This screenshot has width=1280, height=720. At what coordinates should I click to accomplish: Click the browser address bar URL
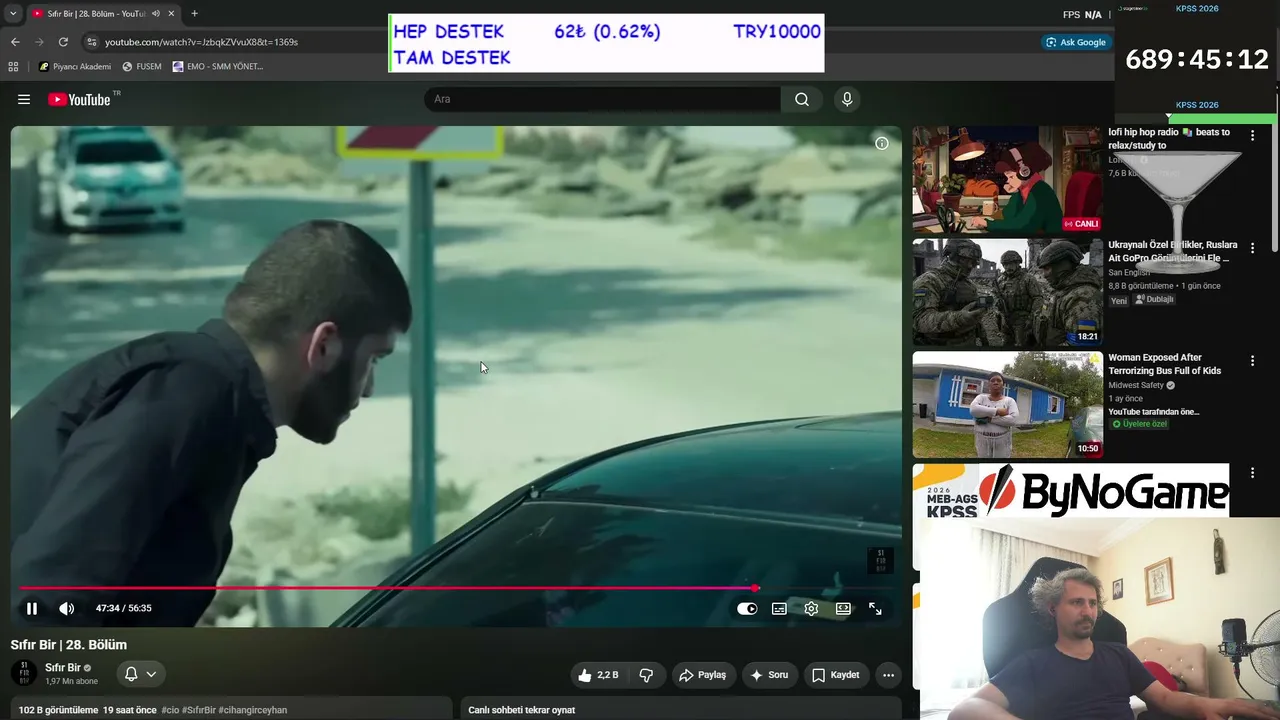point(202,42)
